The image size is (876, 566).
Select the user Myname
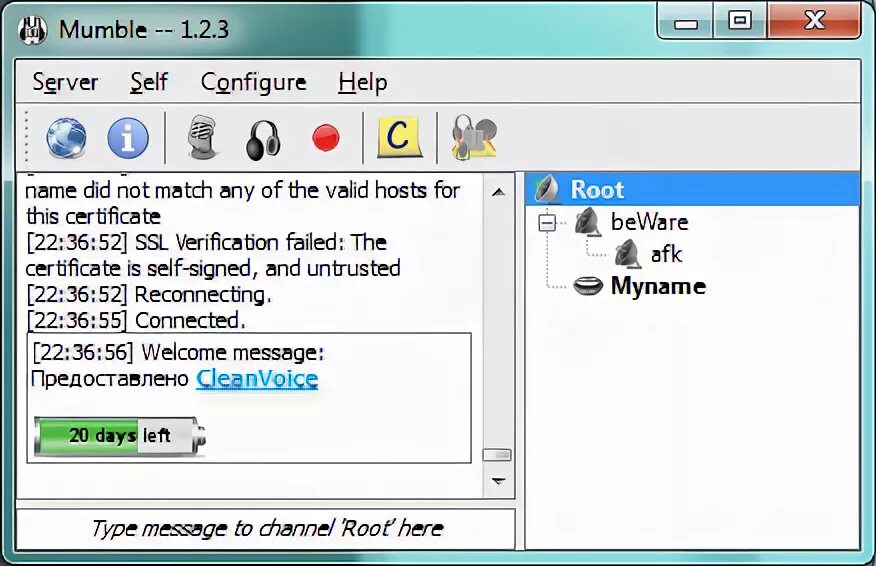(659, 287)
